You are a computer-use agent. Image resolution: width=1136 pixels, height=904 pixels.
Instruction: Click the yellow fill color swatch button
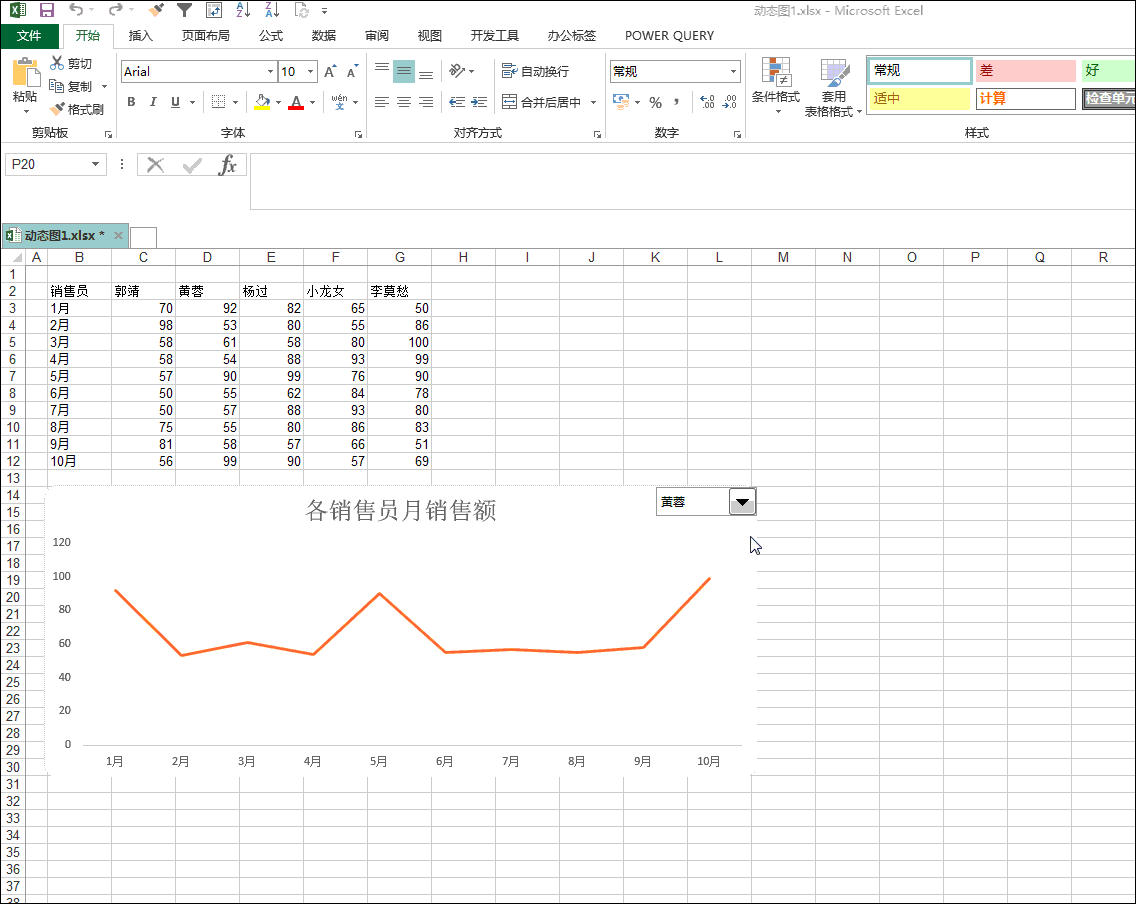[x=262, y=102]
